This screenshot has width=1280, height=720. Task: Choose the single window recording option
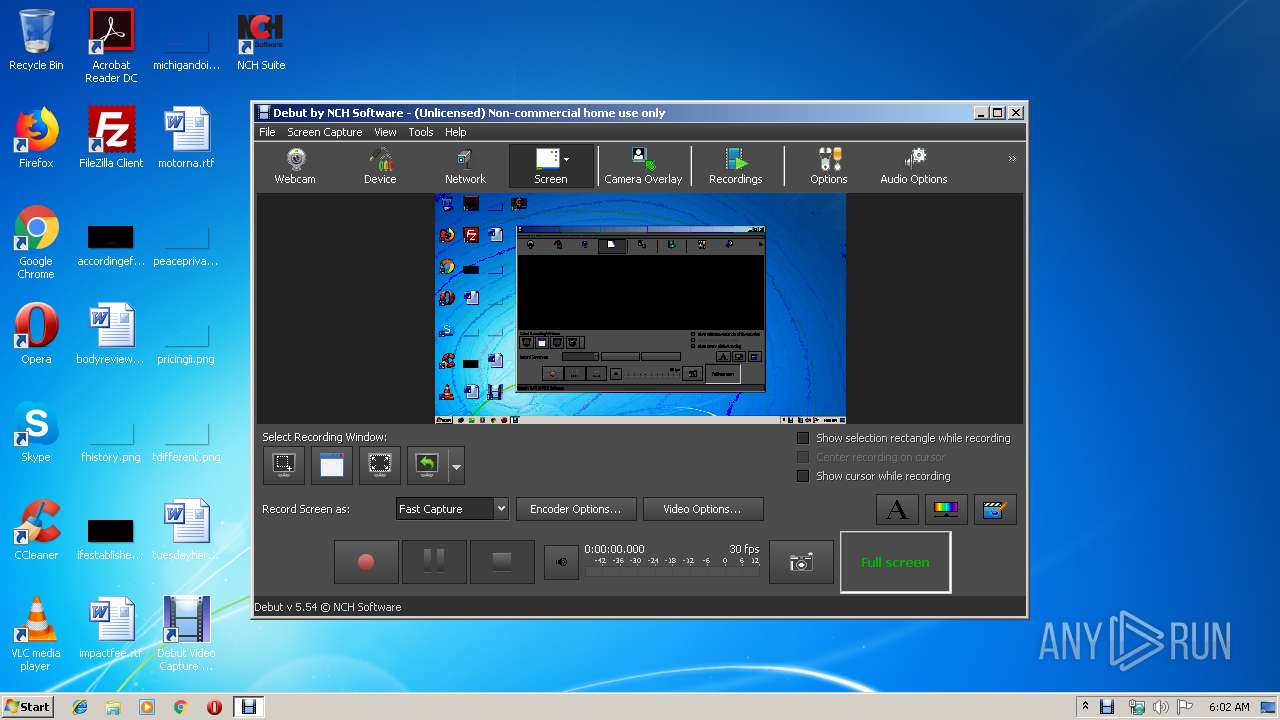pos(332,465)
